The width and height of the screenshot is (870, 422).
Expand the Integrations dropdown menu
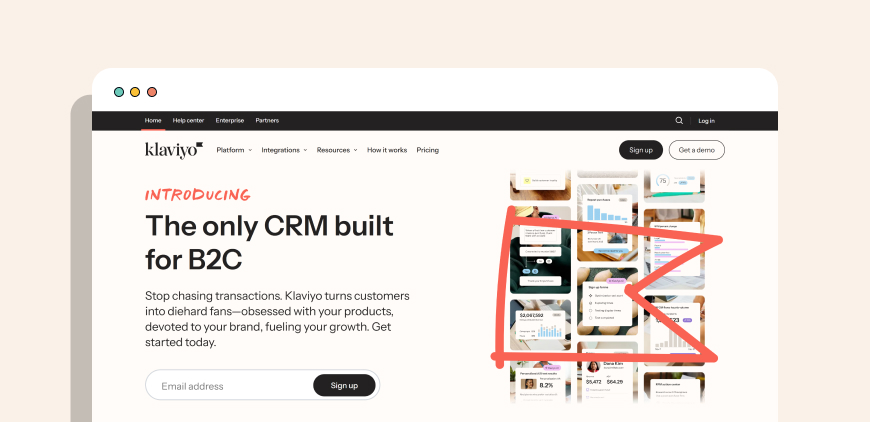[284, 150]
